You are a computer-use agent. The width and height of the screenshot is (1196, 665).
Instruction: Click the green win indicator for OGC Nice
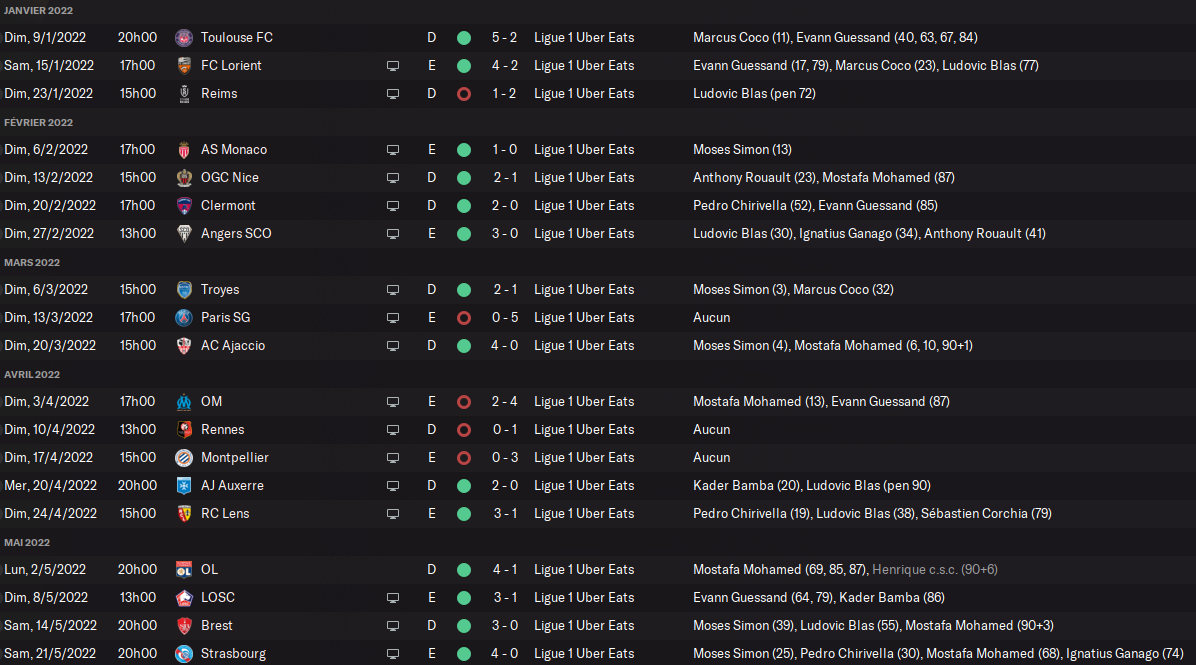[x=463, y=177]
